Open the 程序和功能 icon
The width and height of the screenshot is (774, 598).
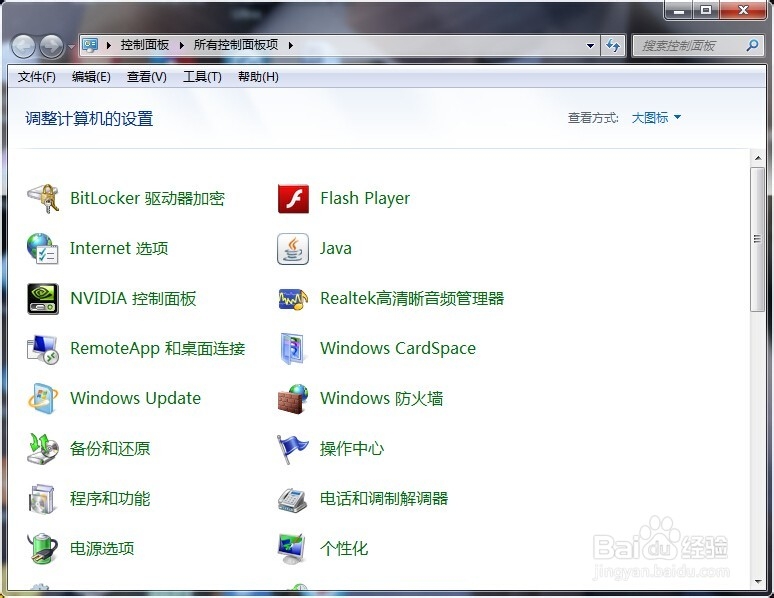pos(43,499)
